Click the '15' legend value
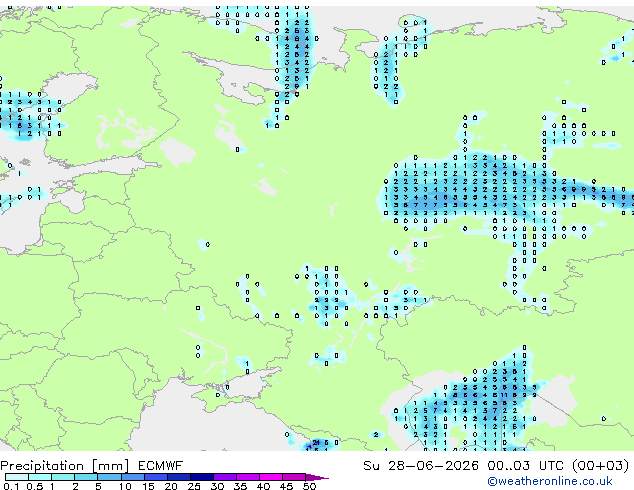This screenshot has height=490, width=634. (149, 486)
